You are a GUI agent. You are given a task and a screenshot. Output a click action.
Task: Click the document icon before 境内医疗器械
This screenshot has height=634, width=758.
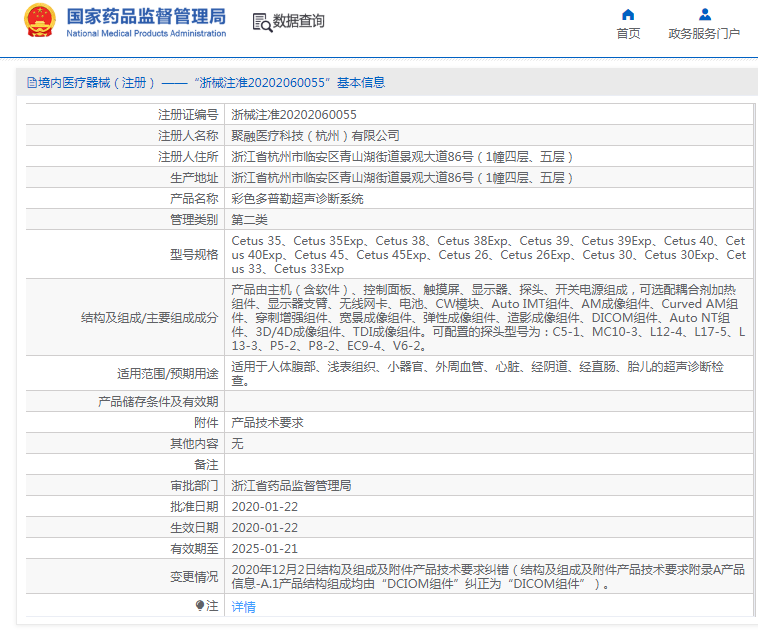[32, 83]
